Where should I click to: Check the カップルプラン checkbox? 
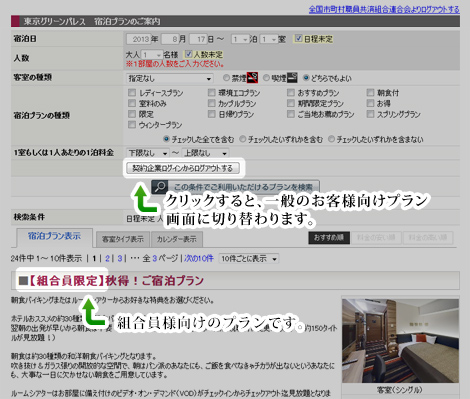click(212, 103)
